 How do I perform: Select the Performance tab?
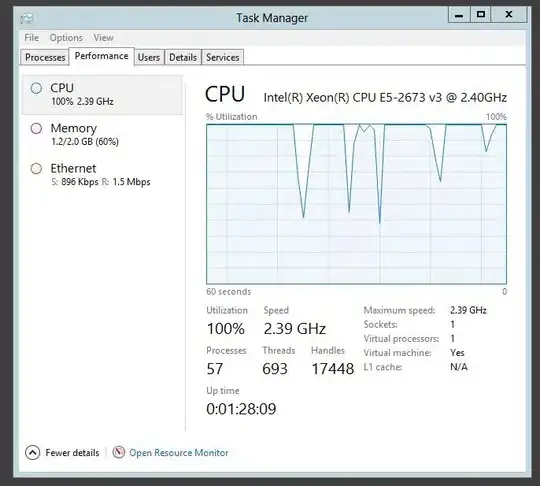pyautogui.click(x=101, y=56)
